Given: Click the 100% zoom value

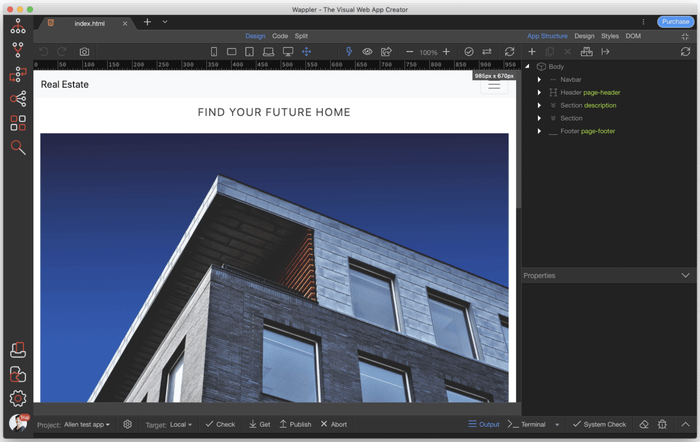Looking at the screenshot, I should (428, 52).
